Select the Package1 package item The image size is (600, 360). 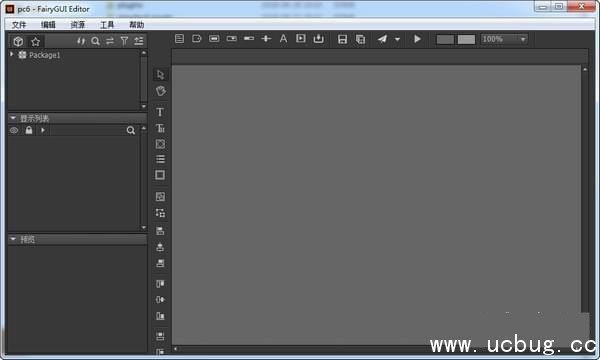click(44, 55)
